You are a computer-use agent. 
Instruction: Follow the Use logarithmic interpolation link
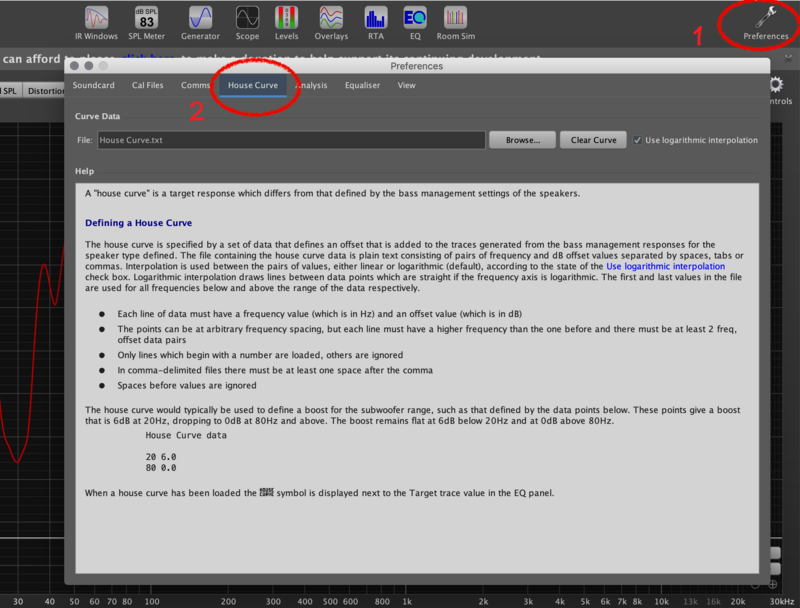coord(665,267)
